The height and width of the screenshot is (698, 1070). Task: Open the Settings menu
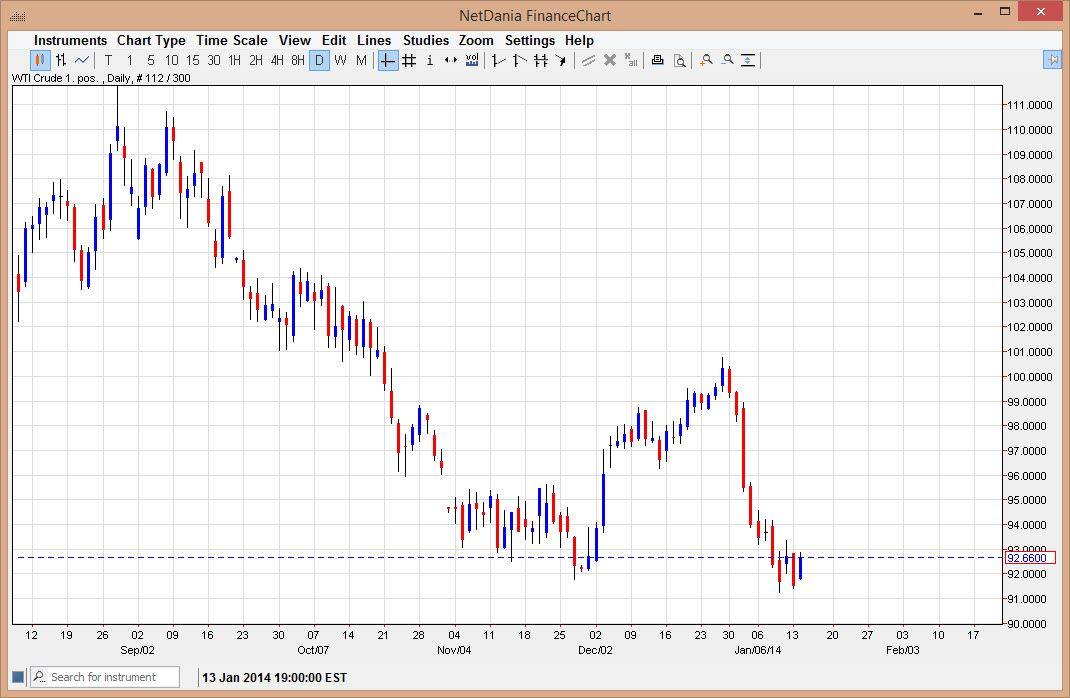click(529, 40)
